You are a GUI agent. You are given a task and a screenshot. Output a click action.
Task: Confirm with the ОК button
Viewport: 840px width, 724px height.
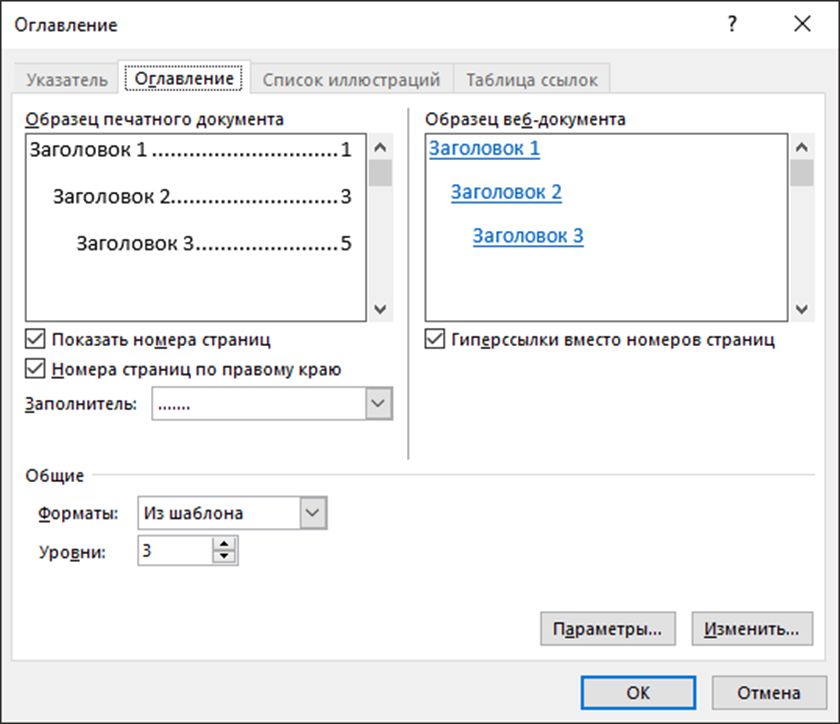coord(638,693)
